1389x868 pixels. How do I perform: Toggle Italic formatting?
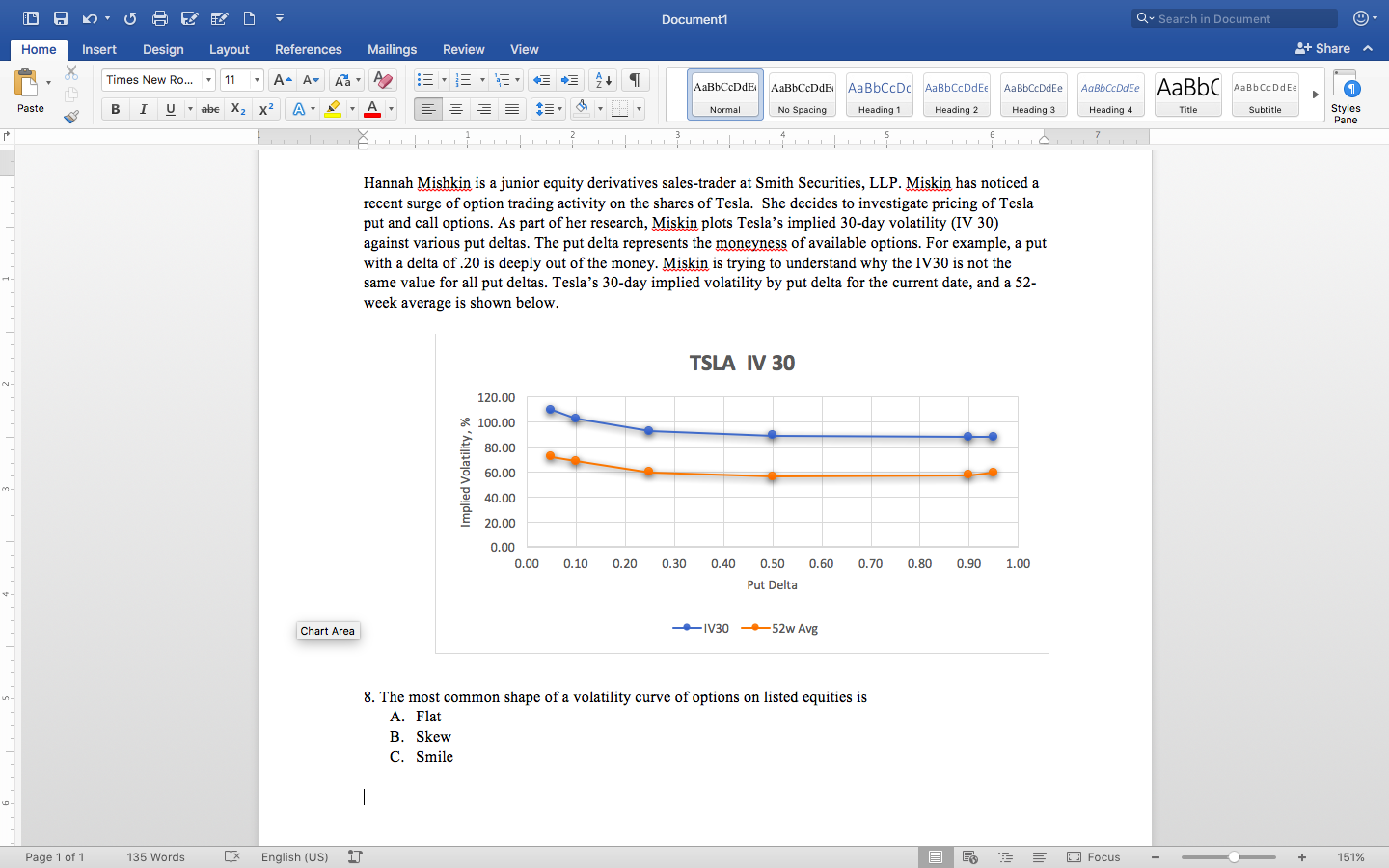click(x=143, y=109)
